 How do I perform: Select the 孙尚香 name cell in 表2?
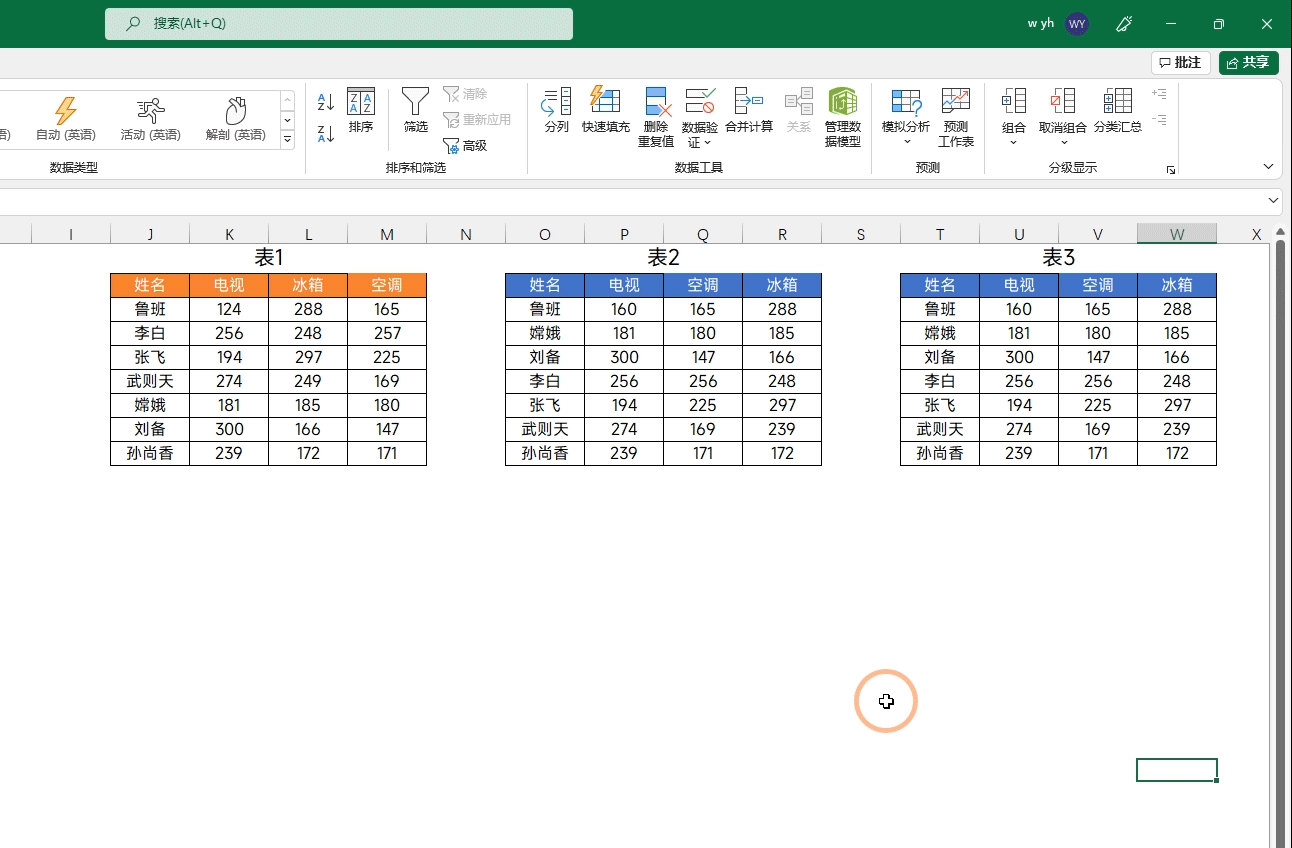click(545, 453)
